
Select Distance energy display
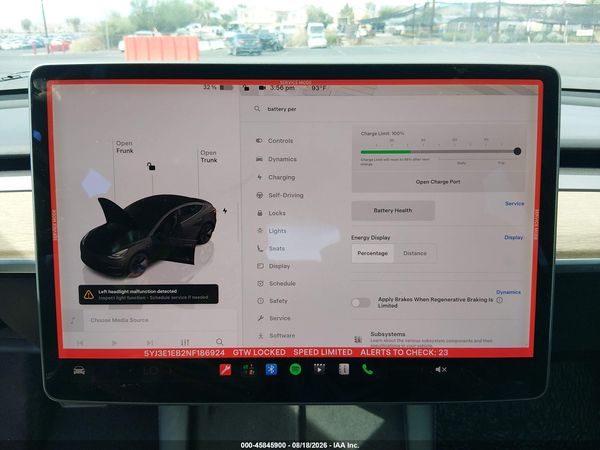[x=414, y=253]
